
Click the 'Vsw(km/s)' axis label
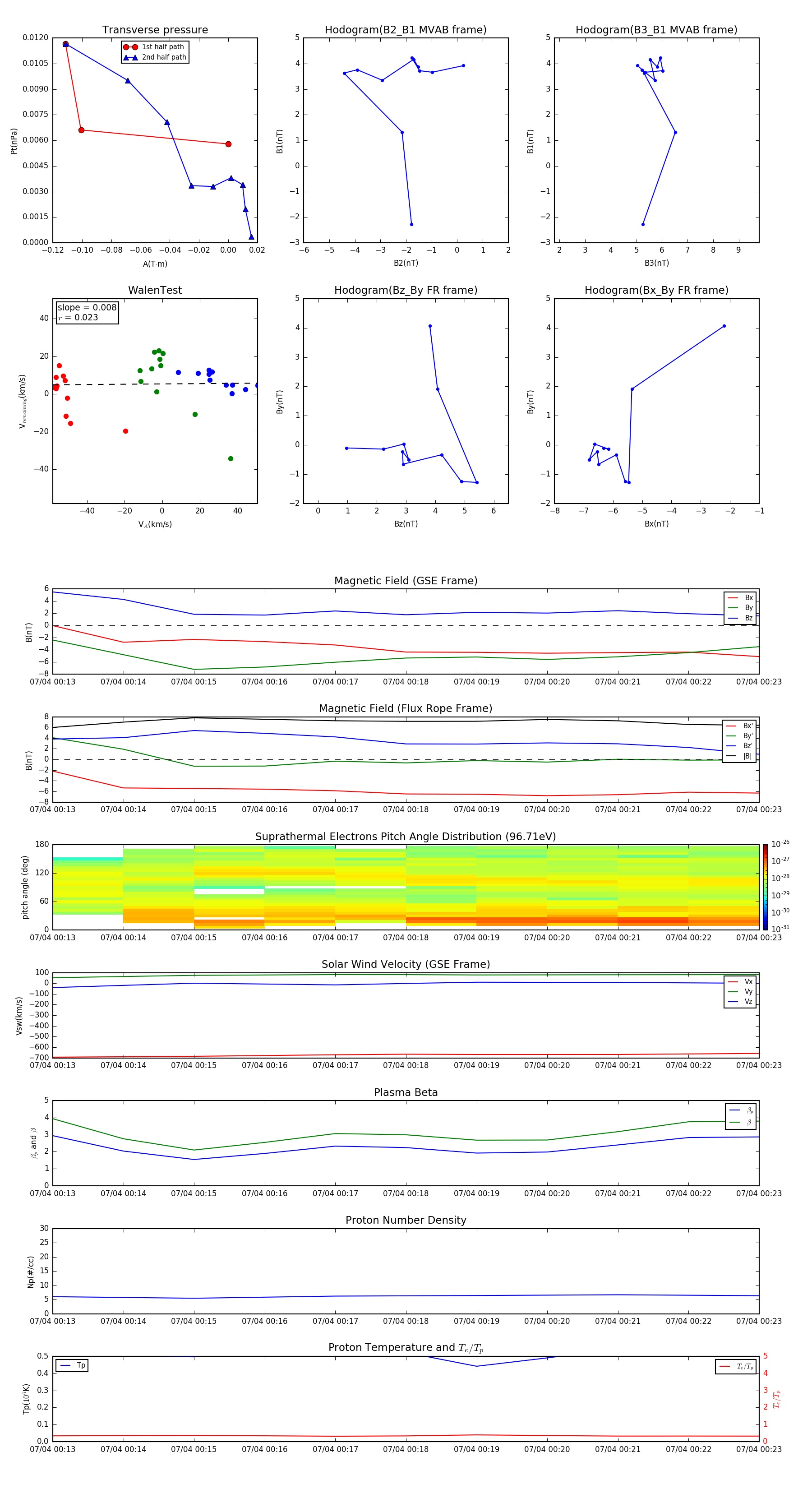19,1015
